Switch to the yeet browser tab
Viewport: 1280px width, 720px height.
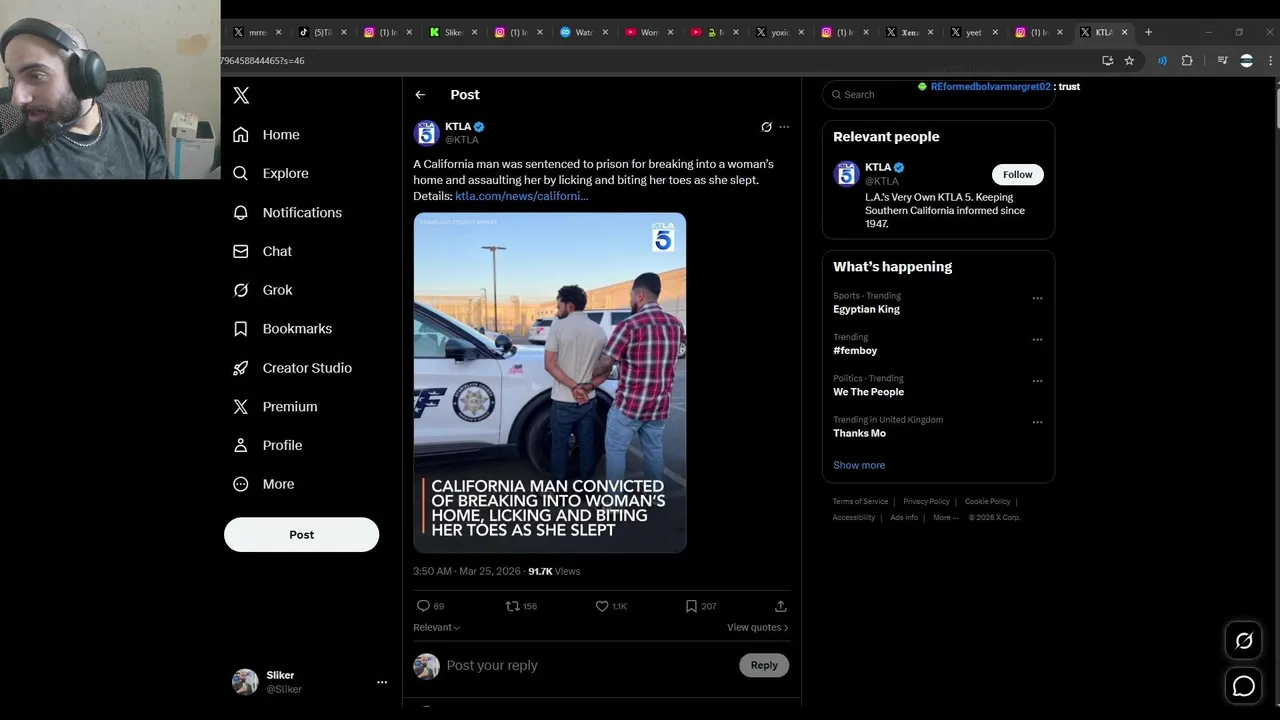point(973,32)
